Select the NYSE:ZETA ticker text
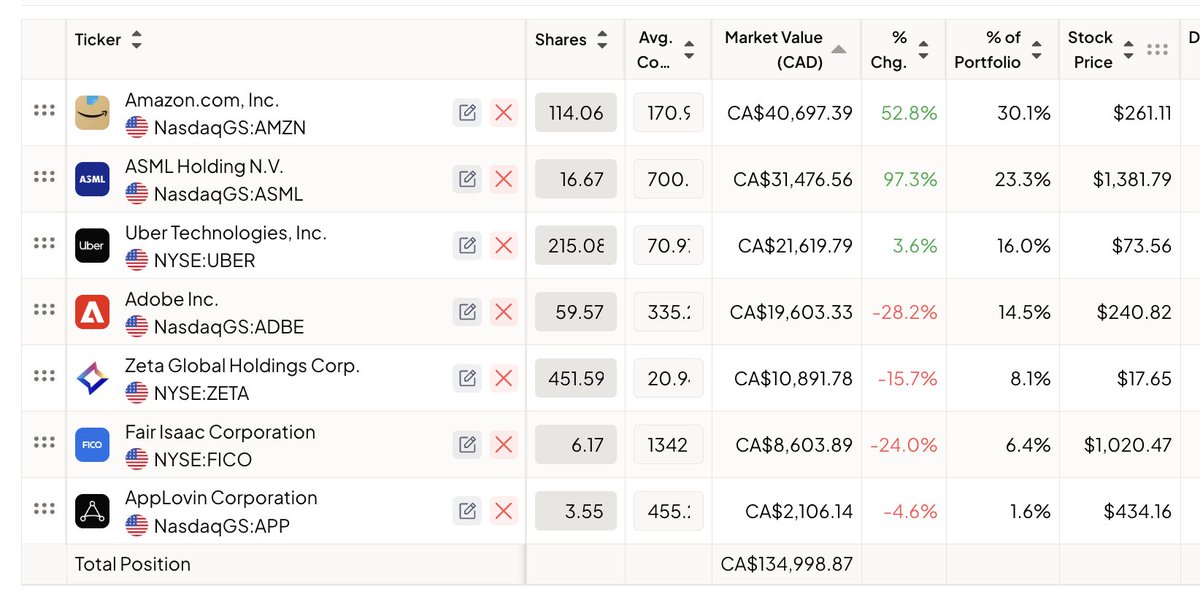This screenshot has width=1200, height=594. pyautogui.click(x=201, y=393)
